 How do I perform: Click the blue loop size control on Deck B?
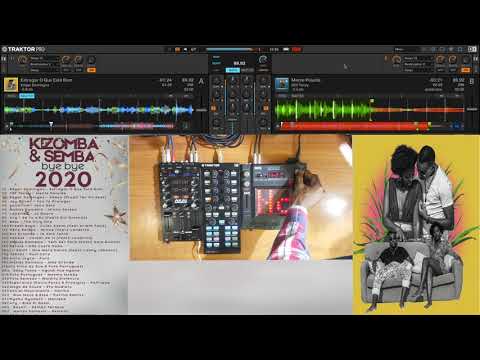tap(458, 126)
